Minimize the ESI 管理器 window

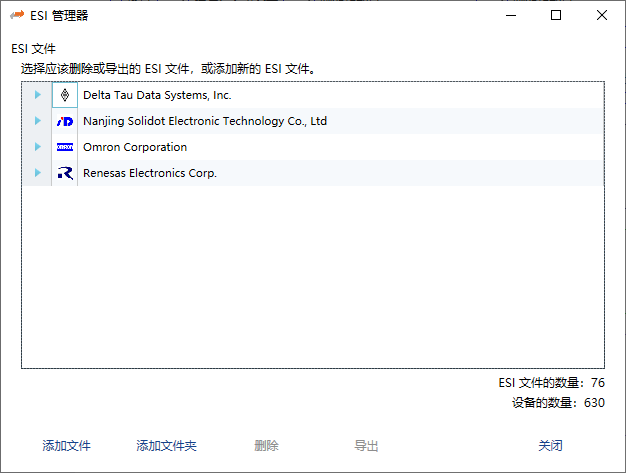click(x=511, y=15)
